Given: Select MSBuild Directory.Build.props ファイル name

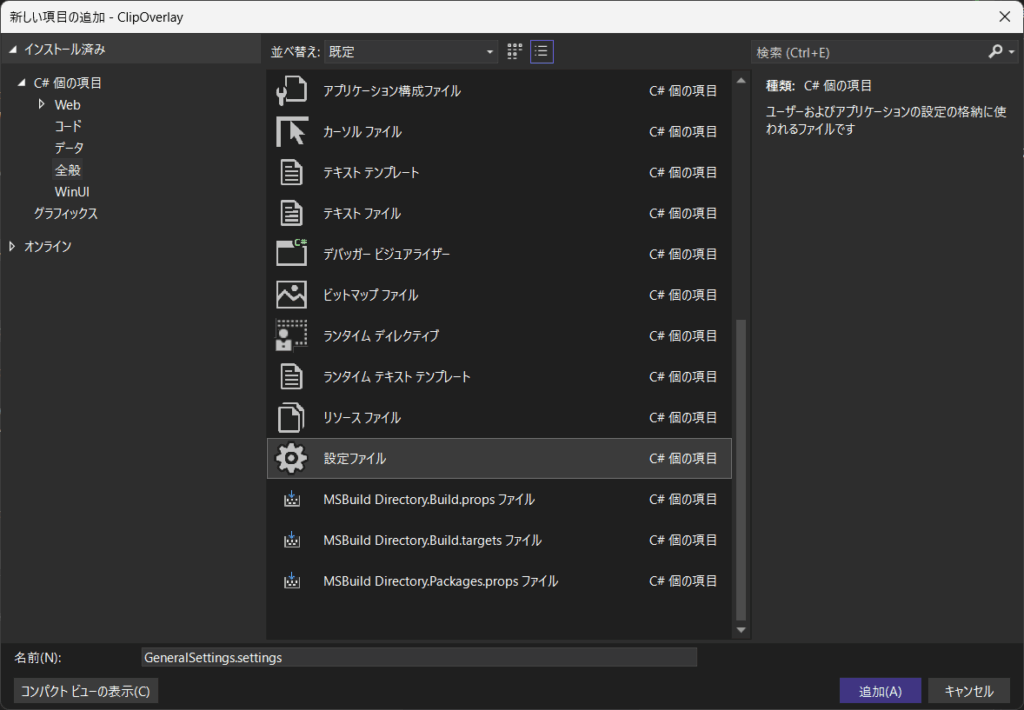Looking at the screenshot, I should [x=428, y=499].
